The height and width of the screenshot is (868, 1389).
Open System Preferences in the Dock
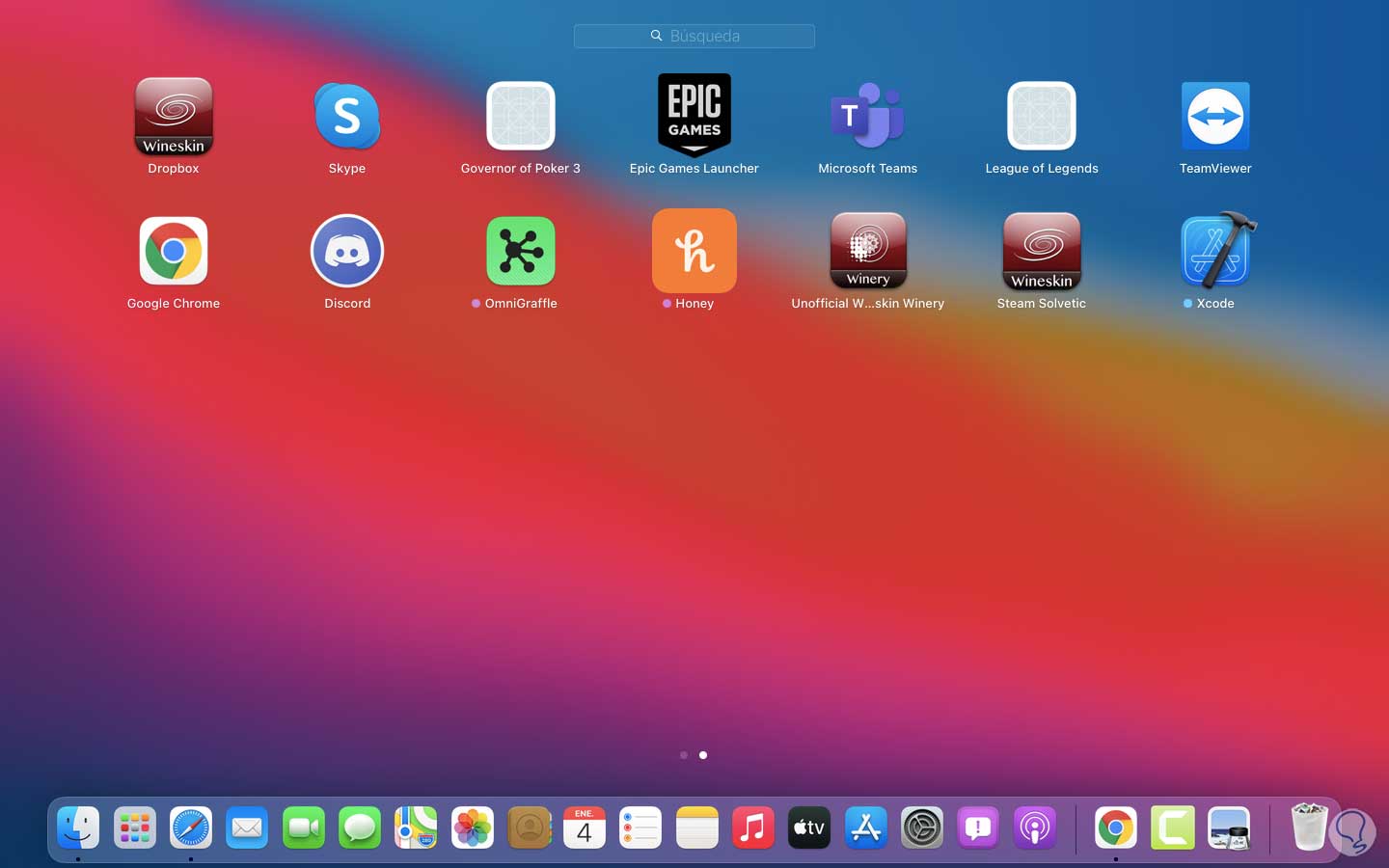[922, 827]
